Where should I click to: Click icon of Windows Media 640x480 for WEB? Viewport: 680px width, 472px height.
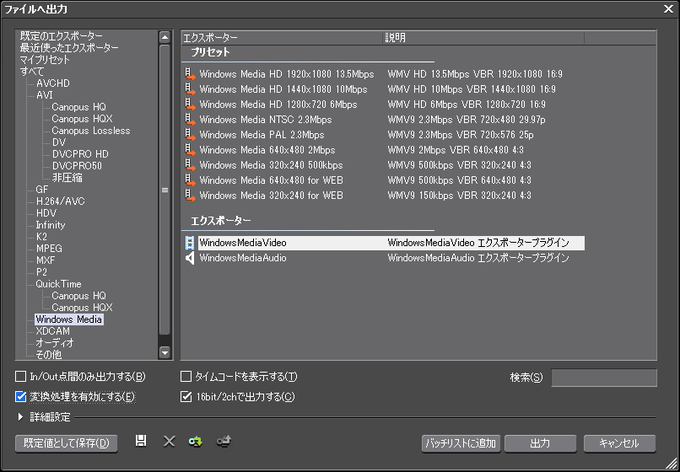coord(190,180)
